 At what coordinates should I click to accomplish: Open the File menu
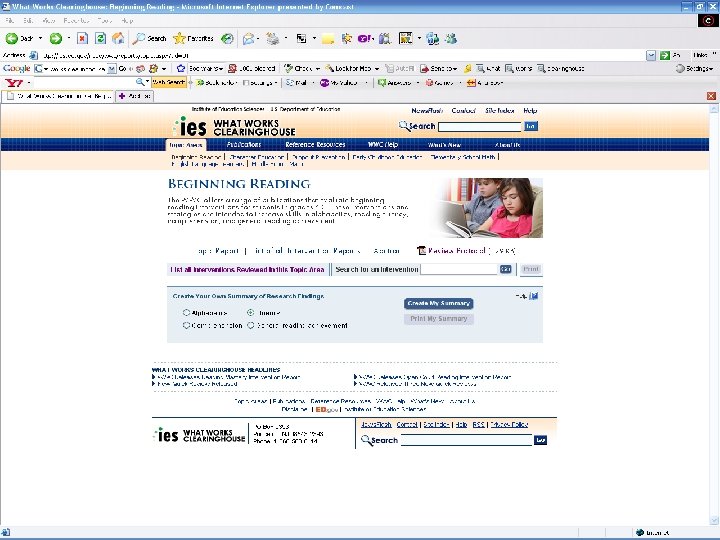click(x=10, y=21)
